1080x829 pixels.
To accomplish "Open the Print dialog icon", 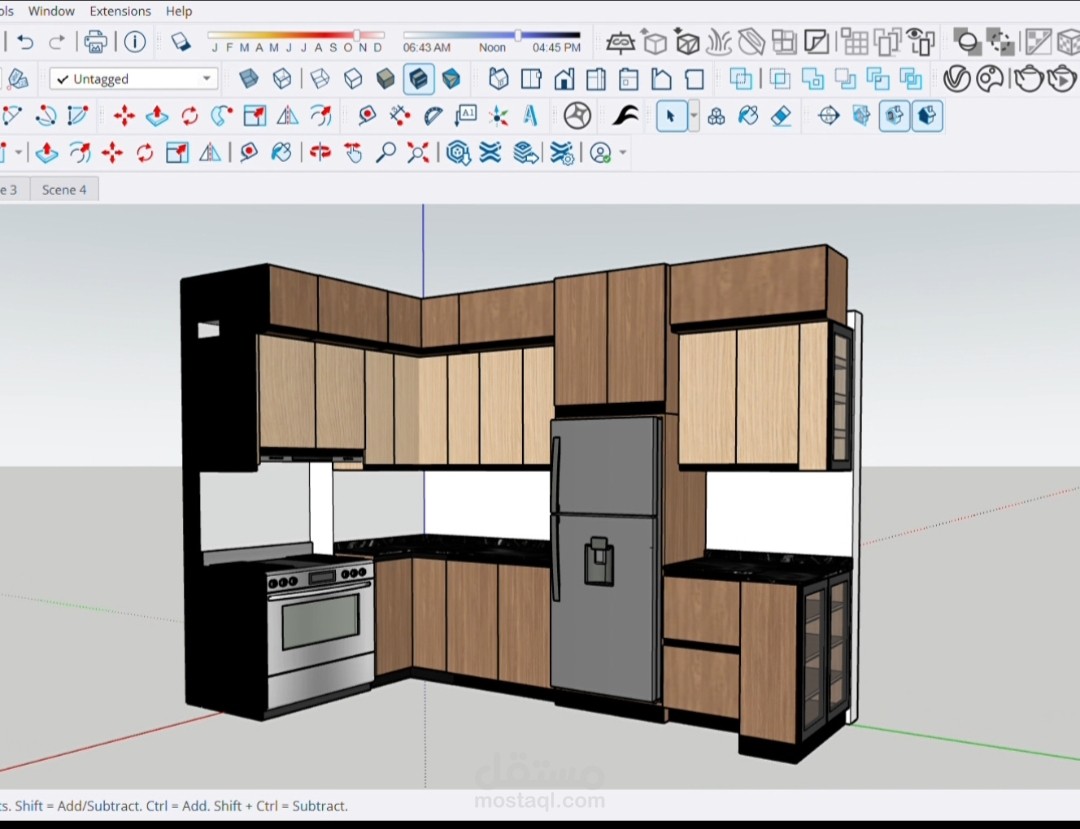I will (x=95, y=42).
